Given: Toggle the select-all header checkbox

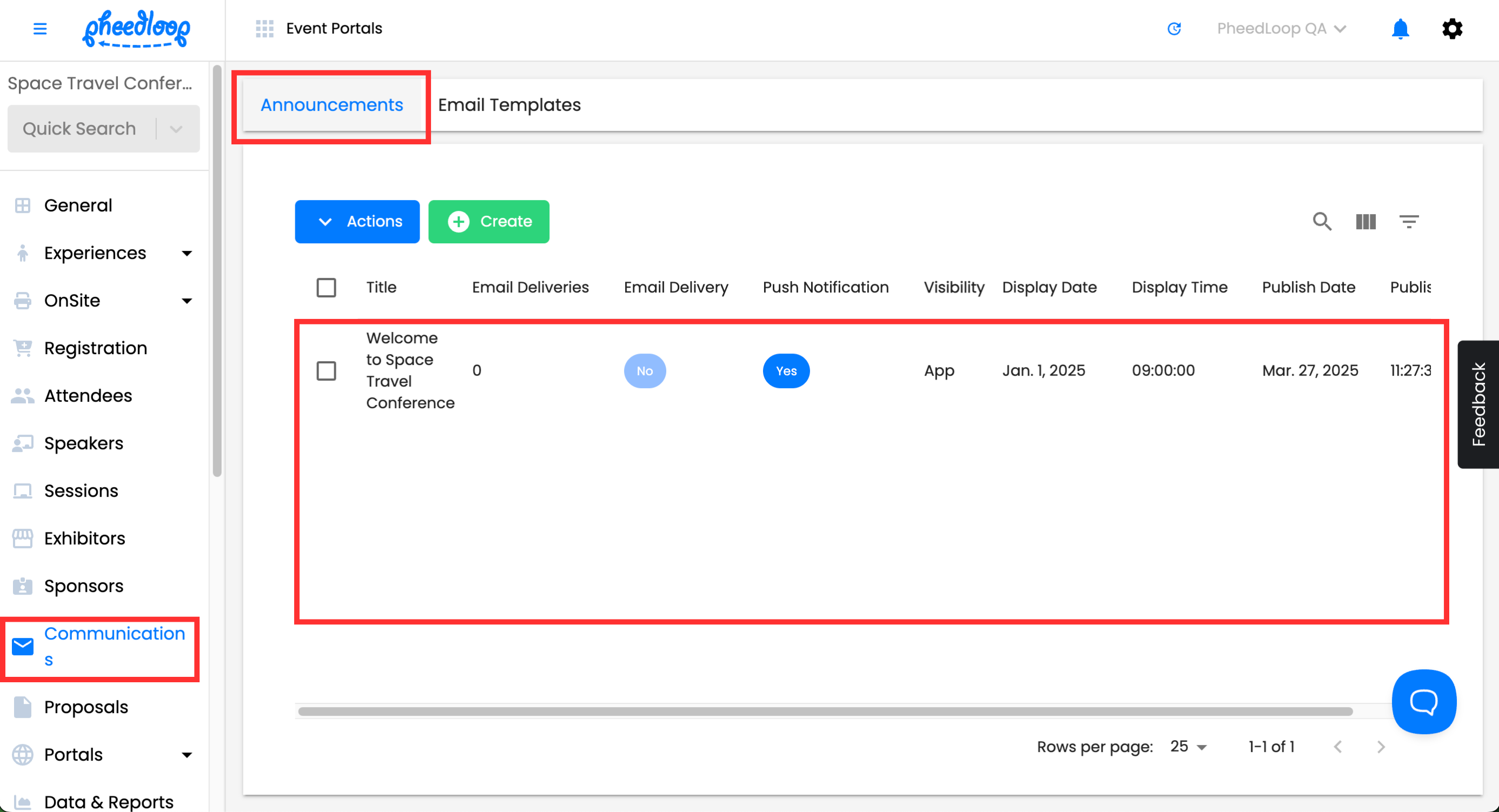Looking at the screenshot, I should pyautogui.click(x=326, y=288).
